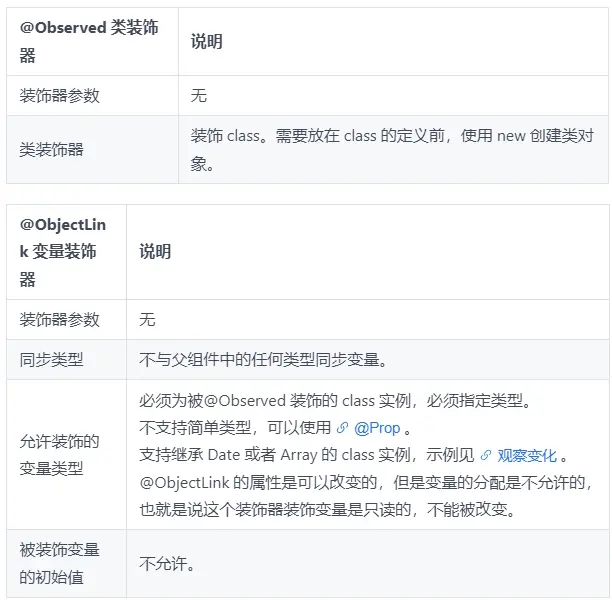Open the 观察变化 link
The image size is (612, 600).
pos(527,456)
